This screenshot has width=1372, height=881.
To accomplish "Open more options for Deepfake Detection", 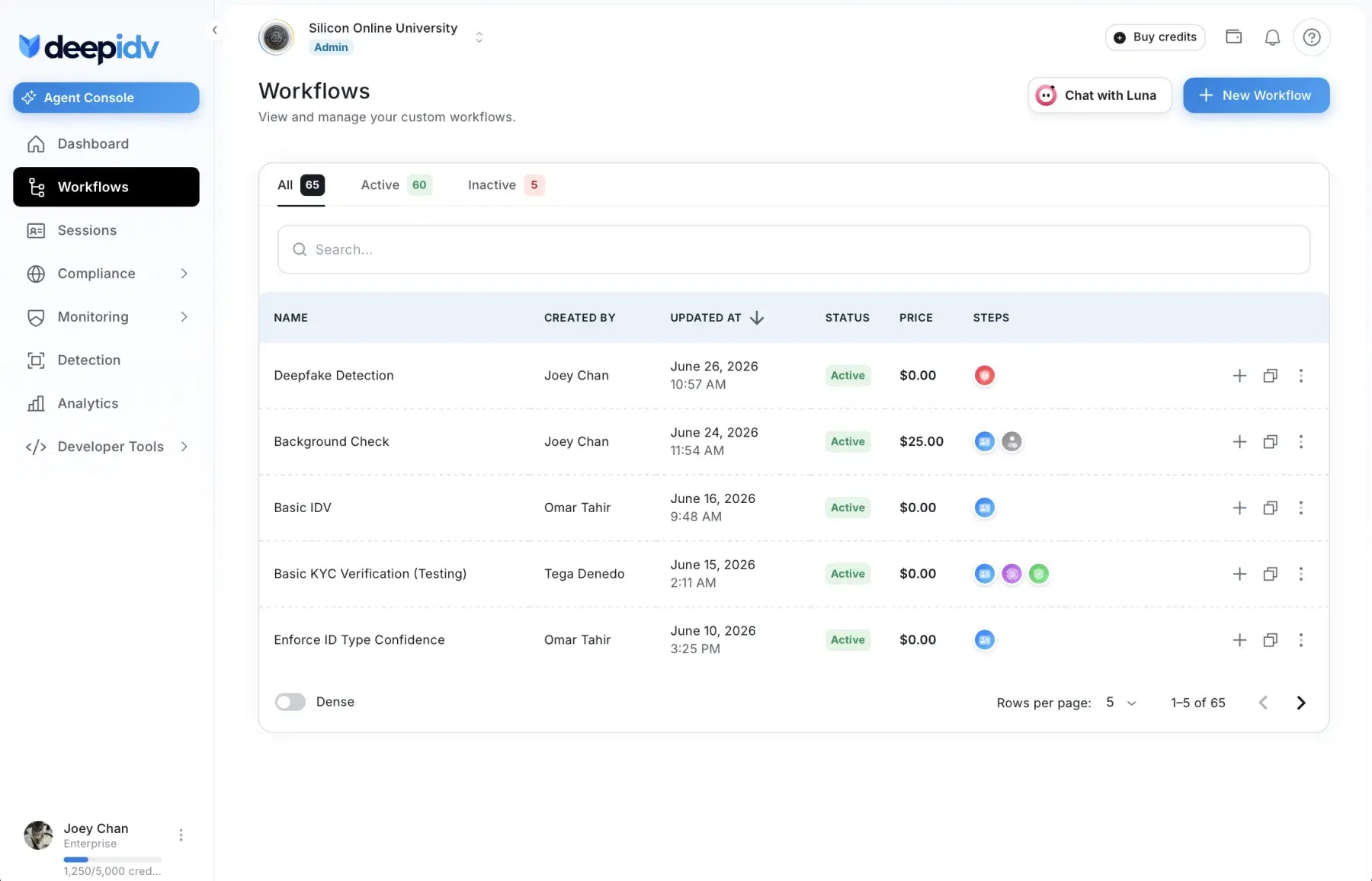I will pos(1301,376).
